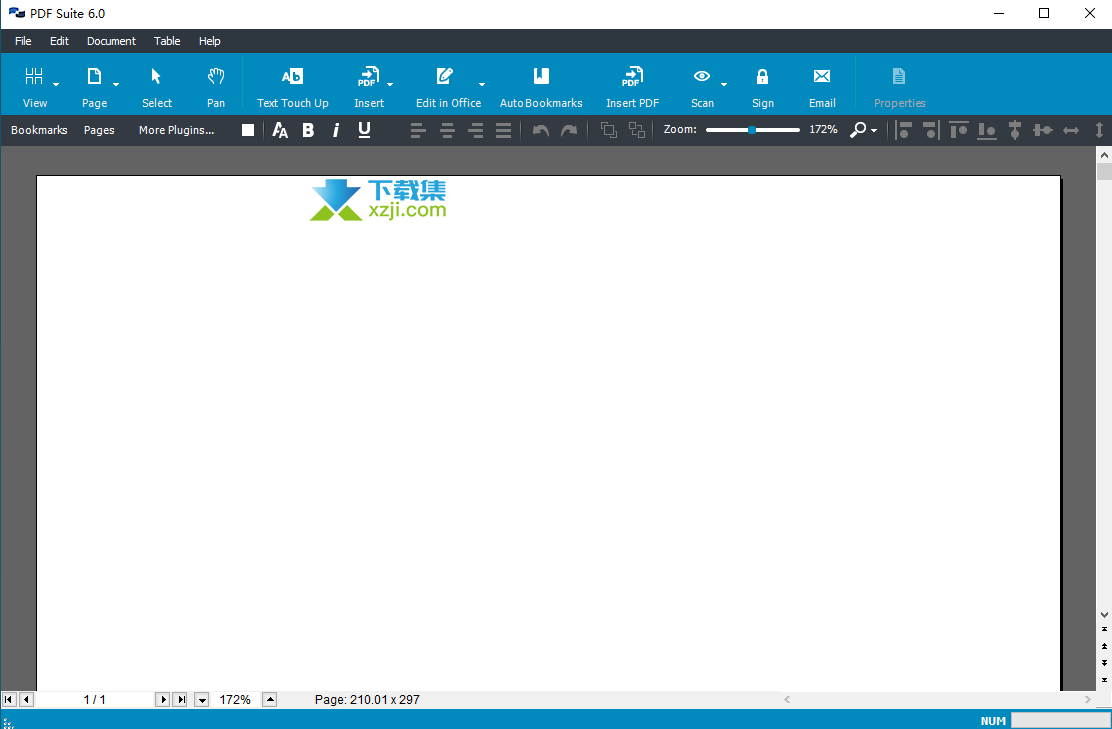Toggle underline formatting

(365, 130)
